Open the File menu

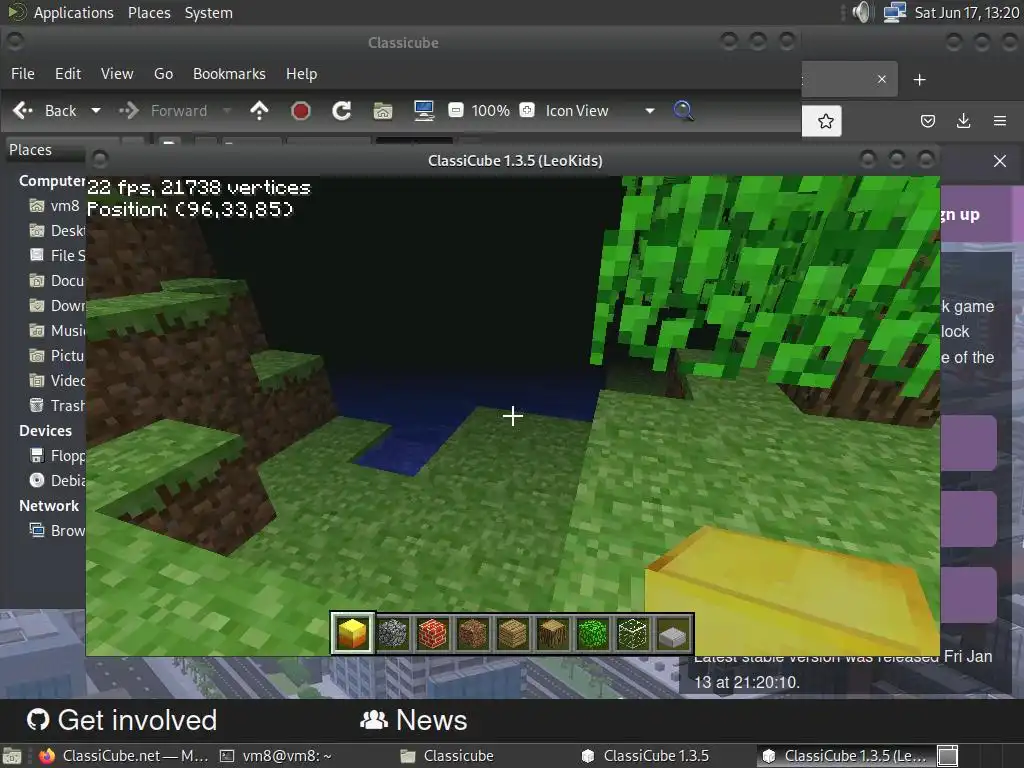click(23, 74)
